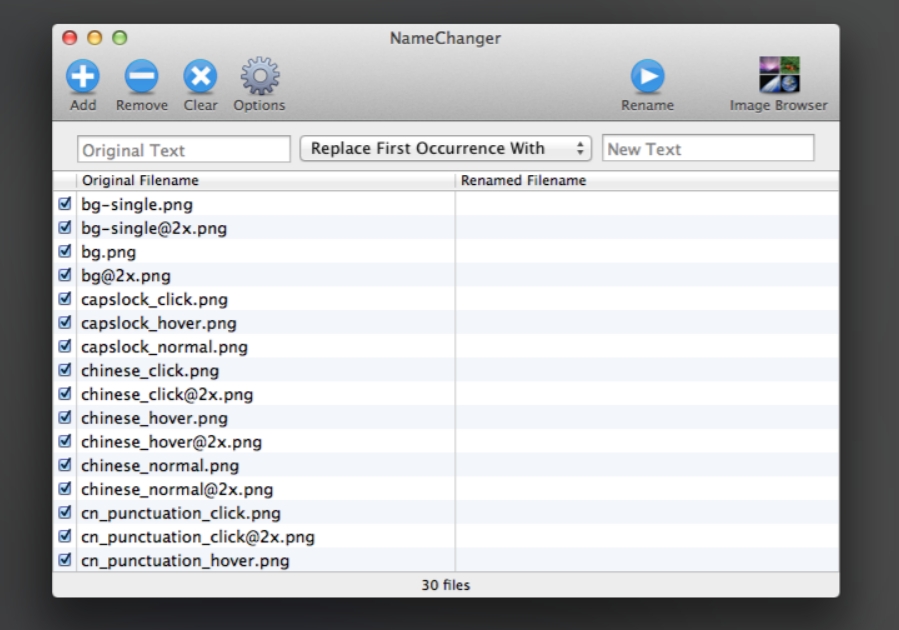Select the bg-single.png filename
This screenshot has height=630, width=899.
click(x=137, y=205)
